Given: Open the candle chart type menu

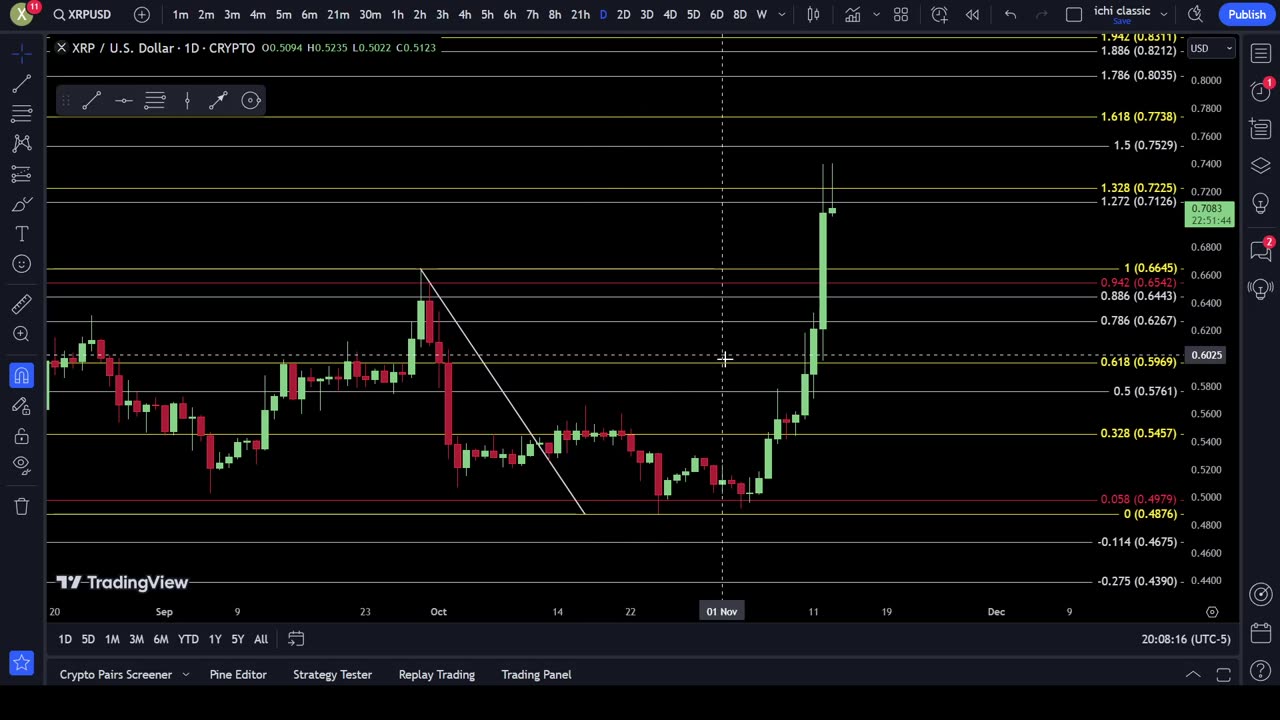Looking at the screenshot, I should click(x=814, y=14).
